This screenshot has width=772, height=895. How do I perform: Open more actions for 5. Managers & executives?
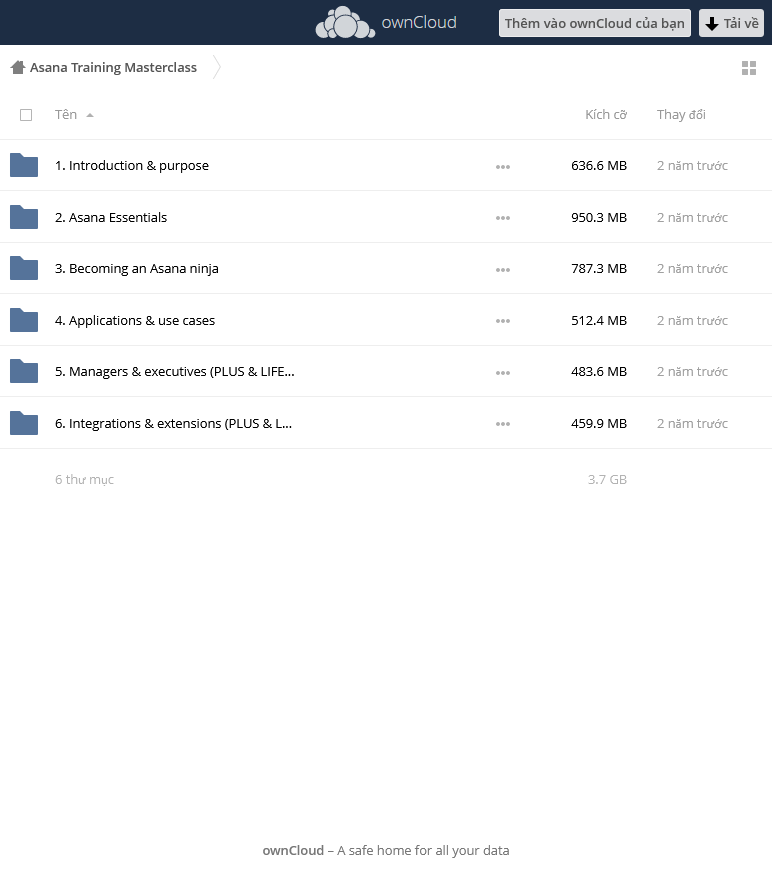503,373
